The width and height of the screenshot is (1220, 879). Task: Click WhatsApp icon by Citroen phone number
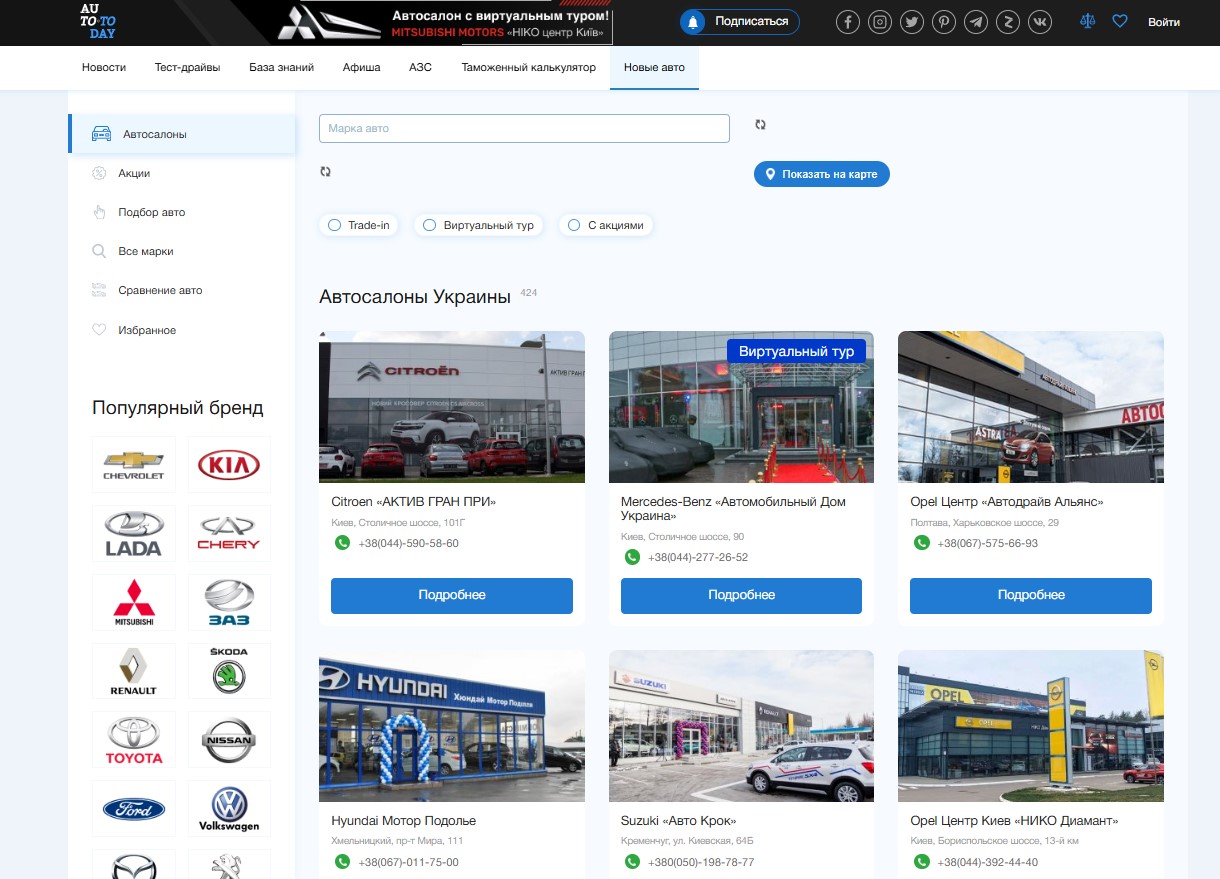click(x=342, y=543)
